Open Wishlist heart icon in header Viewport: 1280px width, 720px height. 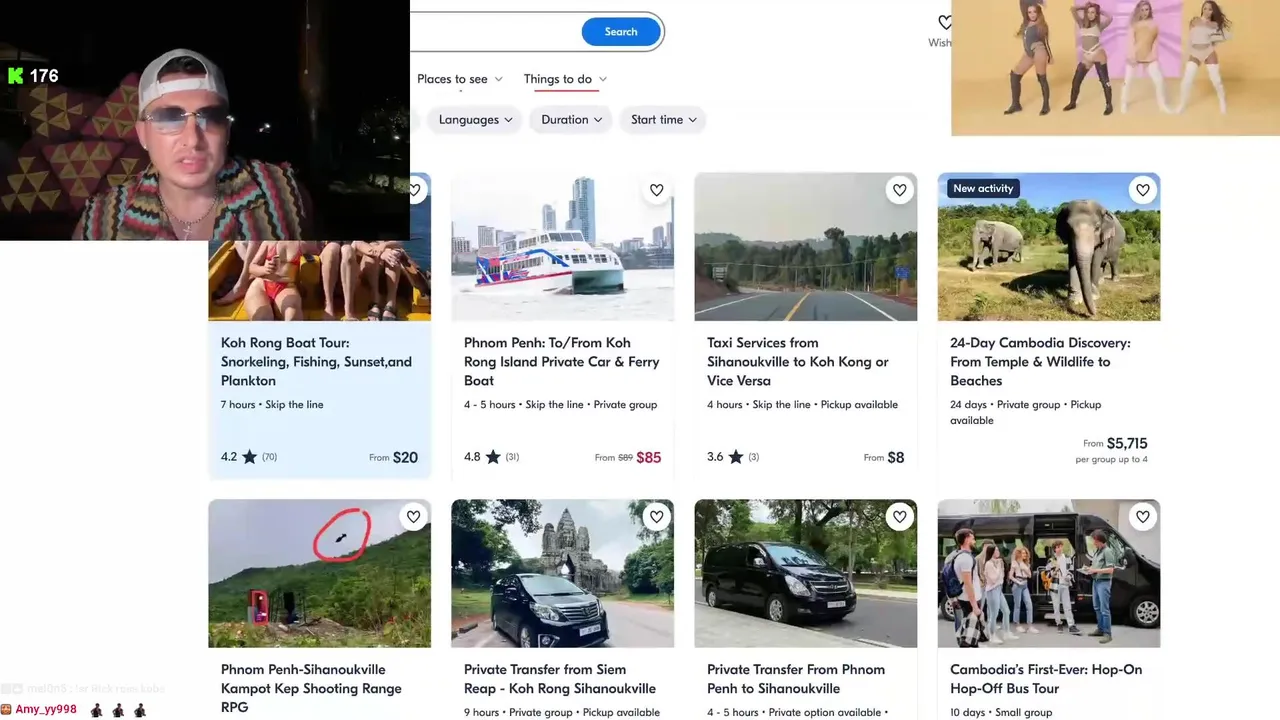tap(944, 23)
